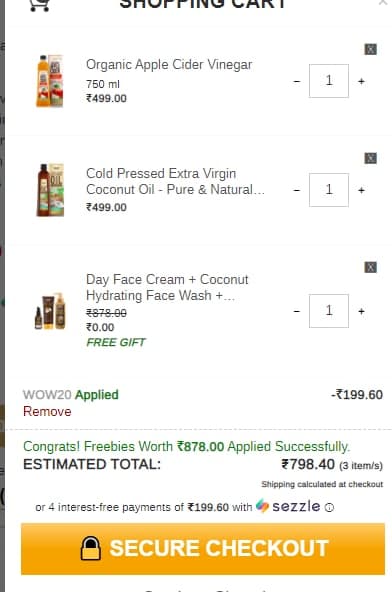The image size is (392, 592).
Task: Open Organic Apple Cider Vinegar product link
Action: point(169,64)
